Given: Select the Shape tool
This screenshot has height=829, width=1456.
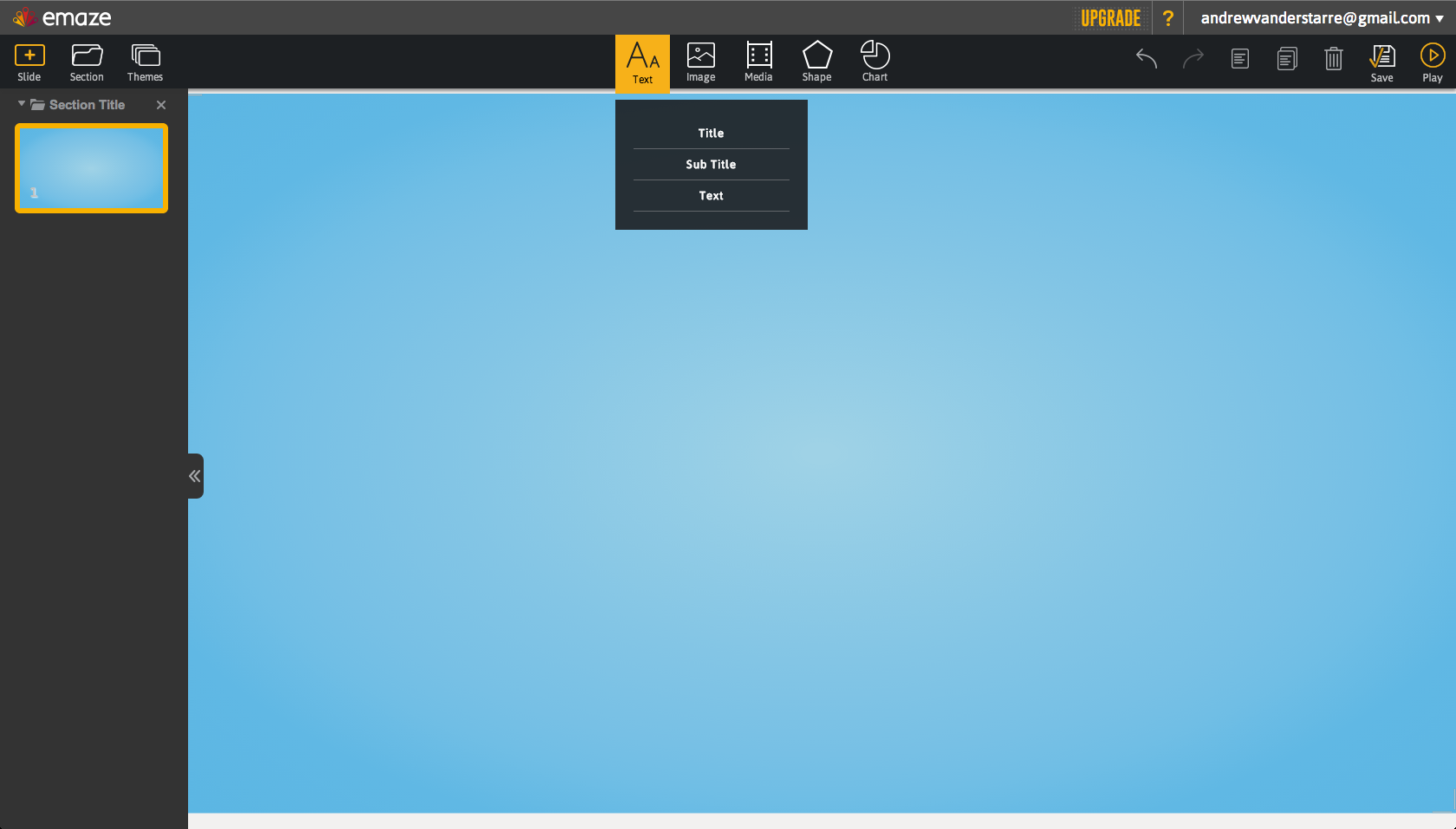Looking at the screenshot, I should tap(816, 62).
